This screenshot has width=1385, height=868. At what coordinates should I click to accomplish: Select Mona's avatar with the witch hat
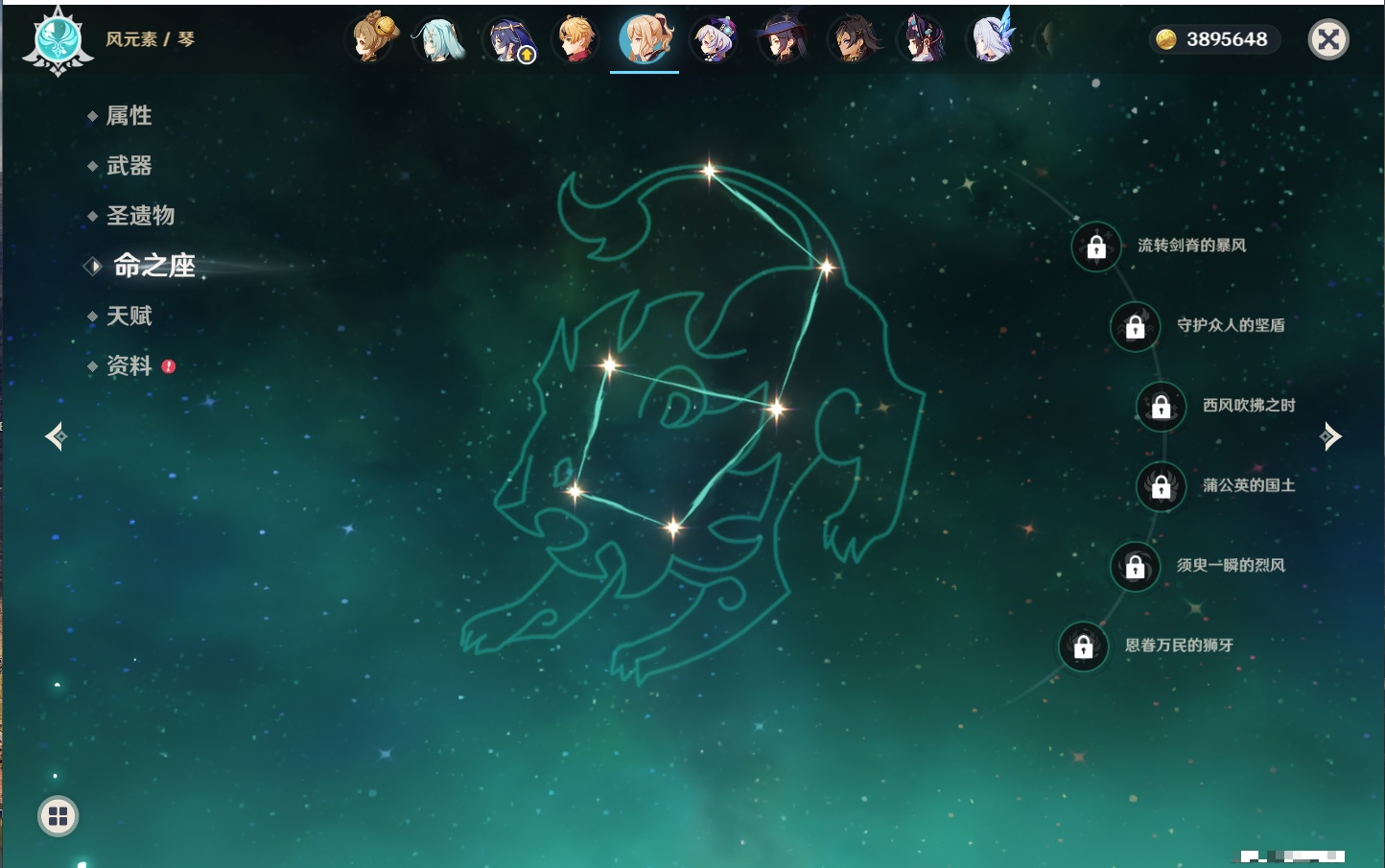pos(784,40)
